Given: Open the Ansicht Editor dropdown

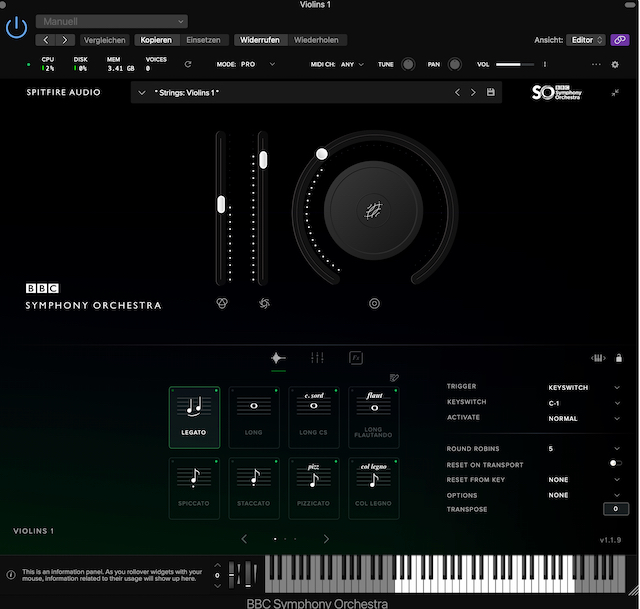Looking at the screenshot, I should tap(586, 40).
